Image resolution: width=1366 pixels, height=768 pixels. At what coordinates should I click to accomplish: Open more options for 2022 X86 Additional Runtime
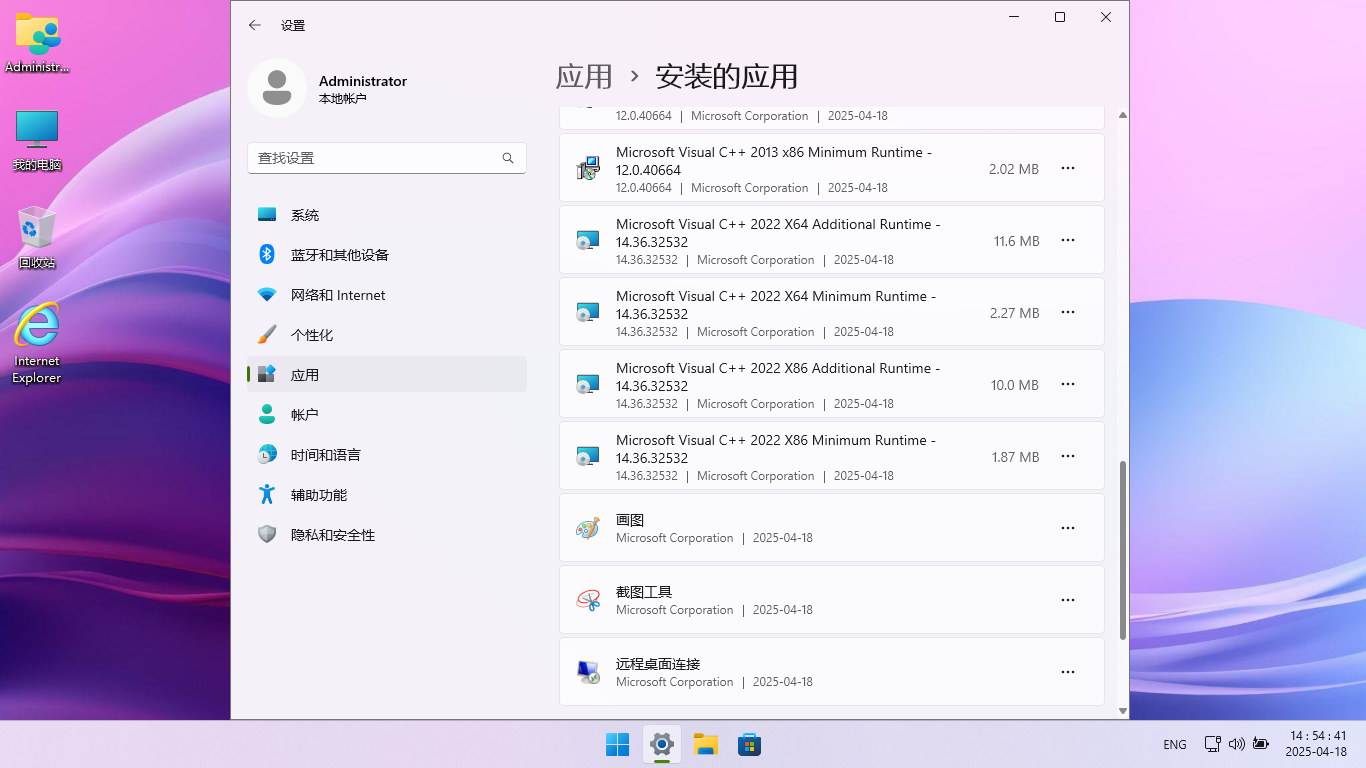(x=1068, y=384)
